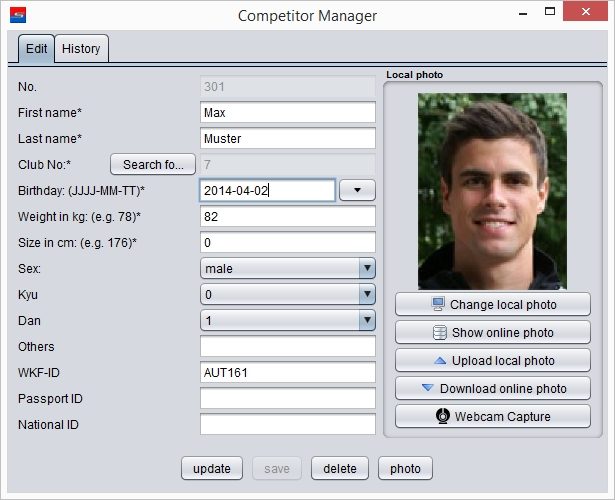Screen dimensions: 615x500
Task: Click the competitor's local photo thumbnail
Action: click(x=492, y=191)
